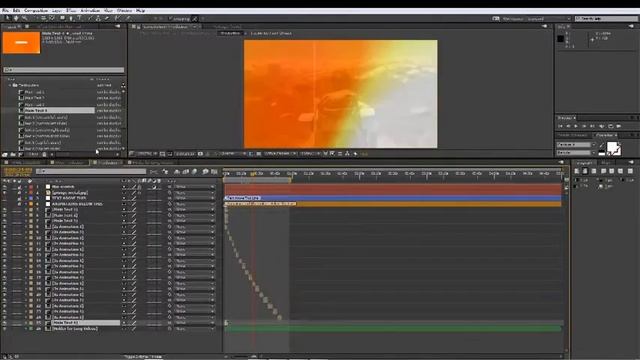
Task: Select the Zoom magnifier tool
Action: click(x=24, y=18)
